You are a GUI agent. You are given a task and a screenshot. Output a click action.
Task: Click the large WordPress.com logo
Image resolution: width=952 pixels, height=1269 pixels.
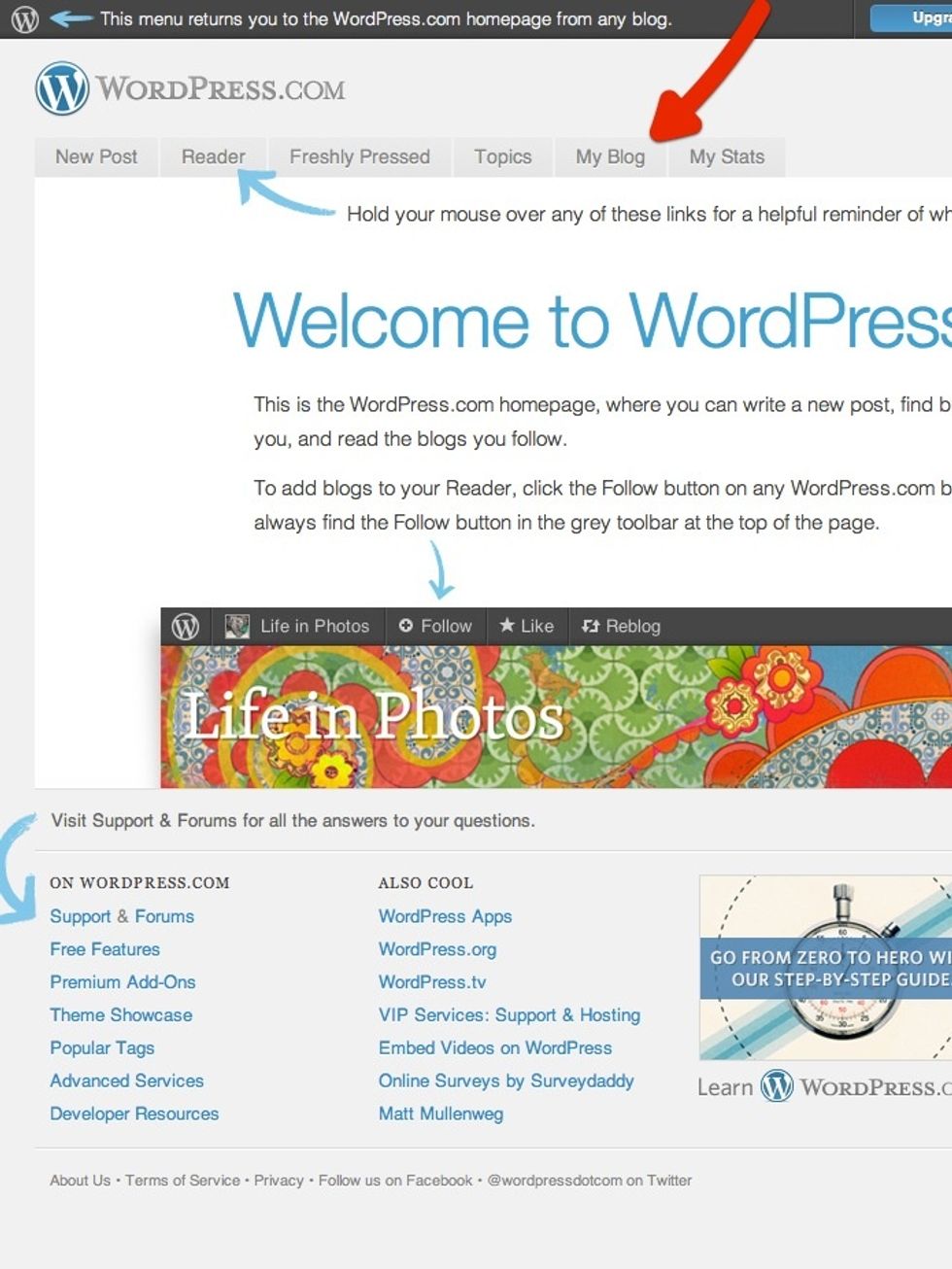pyautogui.click(x=190, y=88)
